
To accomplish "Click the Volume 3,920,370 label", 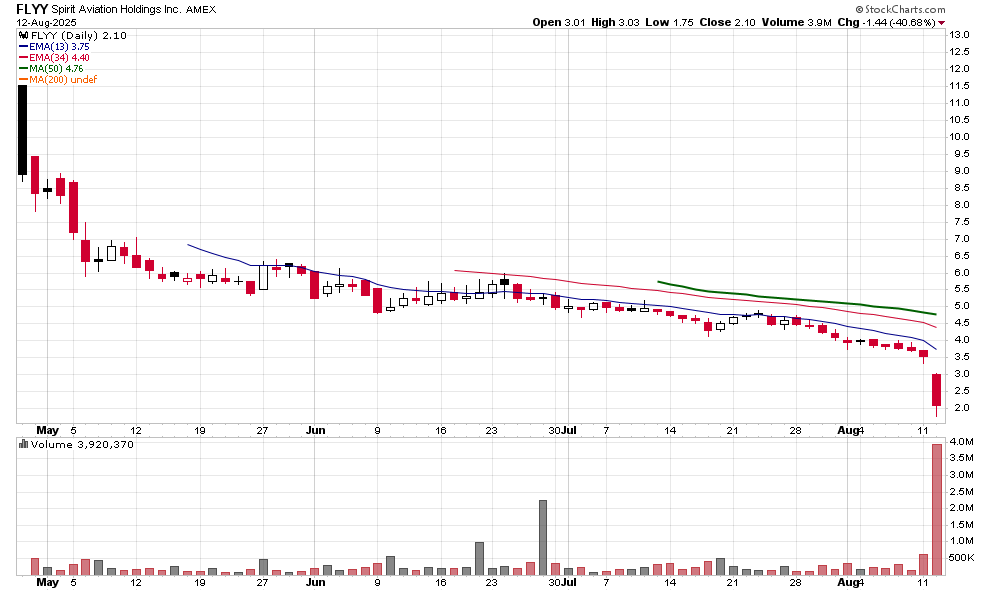I will pyautogui.click(x=82, y=445).
